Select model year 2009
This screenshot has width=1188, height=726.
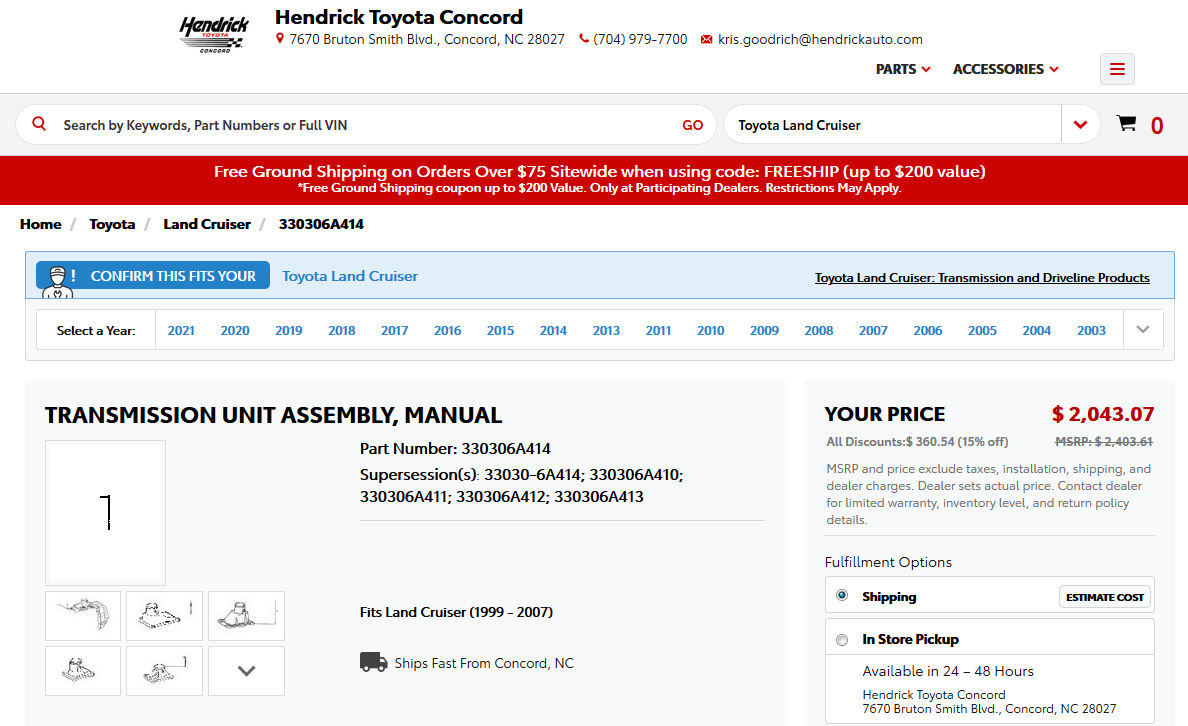coord(764,330)
